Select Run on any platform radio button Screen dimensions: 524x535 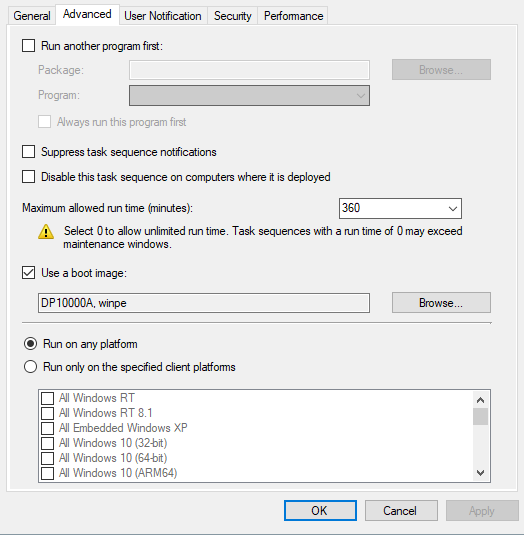point(30,344)
